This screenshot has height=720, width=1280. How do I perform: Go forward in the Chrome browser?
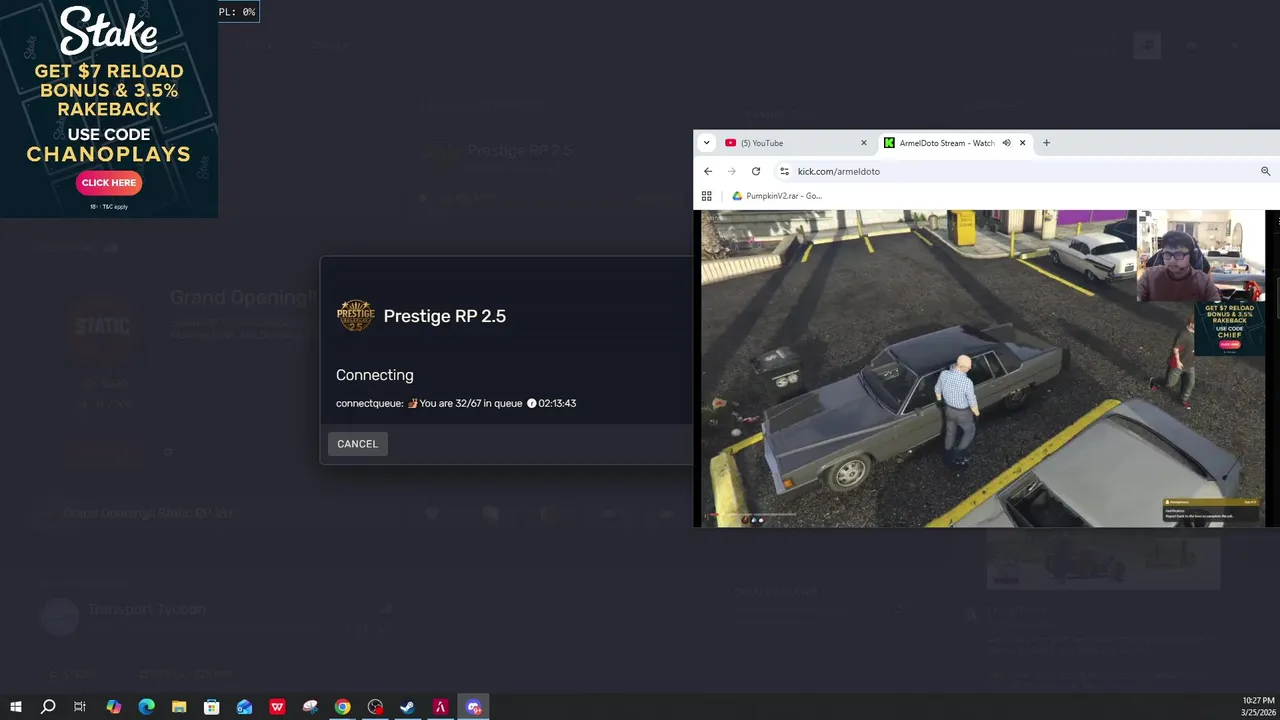pos(732,171)
